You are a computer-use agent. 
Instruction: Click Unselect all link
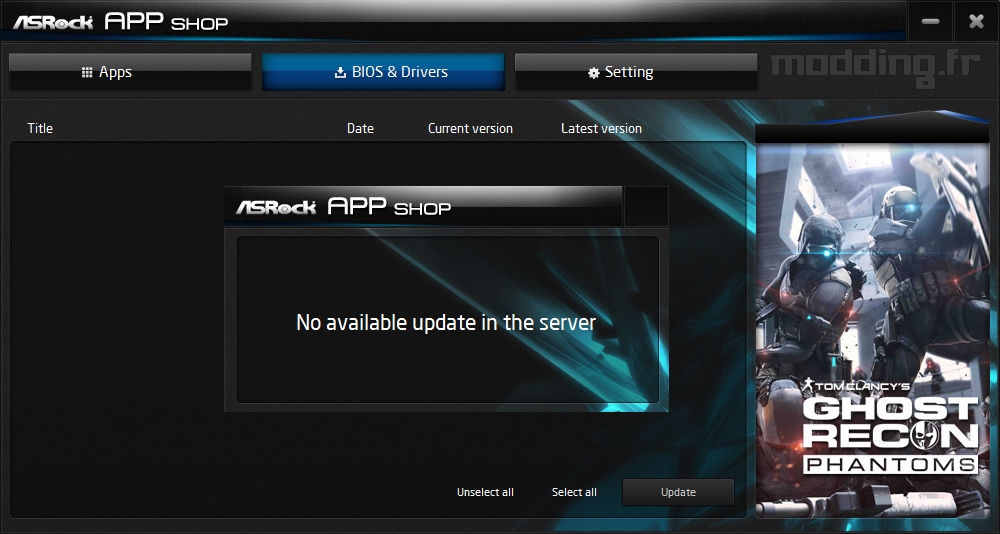[x=485, y=492]
